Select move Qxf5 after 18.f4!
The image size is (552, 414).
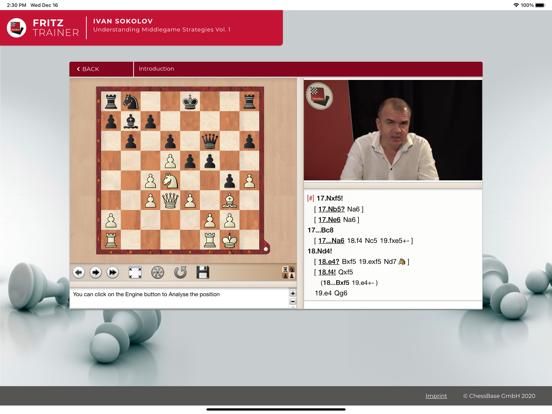[345, 272]
